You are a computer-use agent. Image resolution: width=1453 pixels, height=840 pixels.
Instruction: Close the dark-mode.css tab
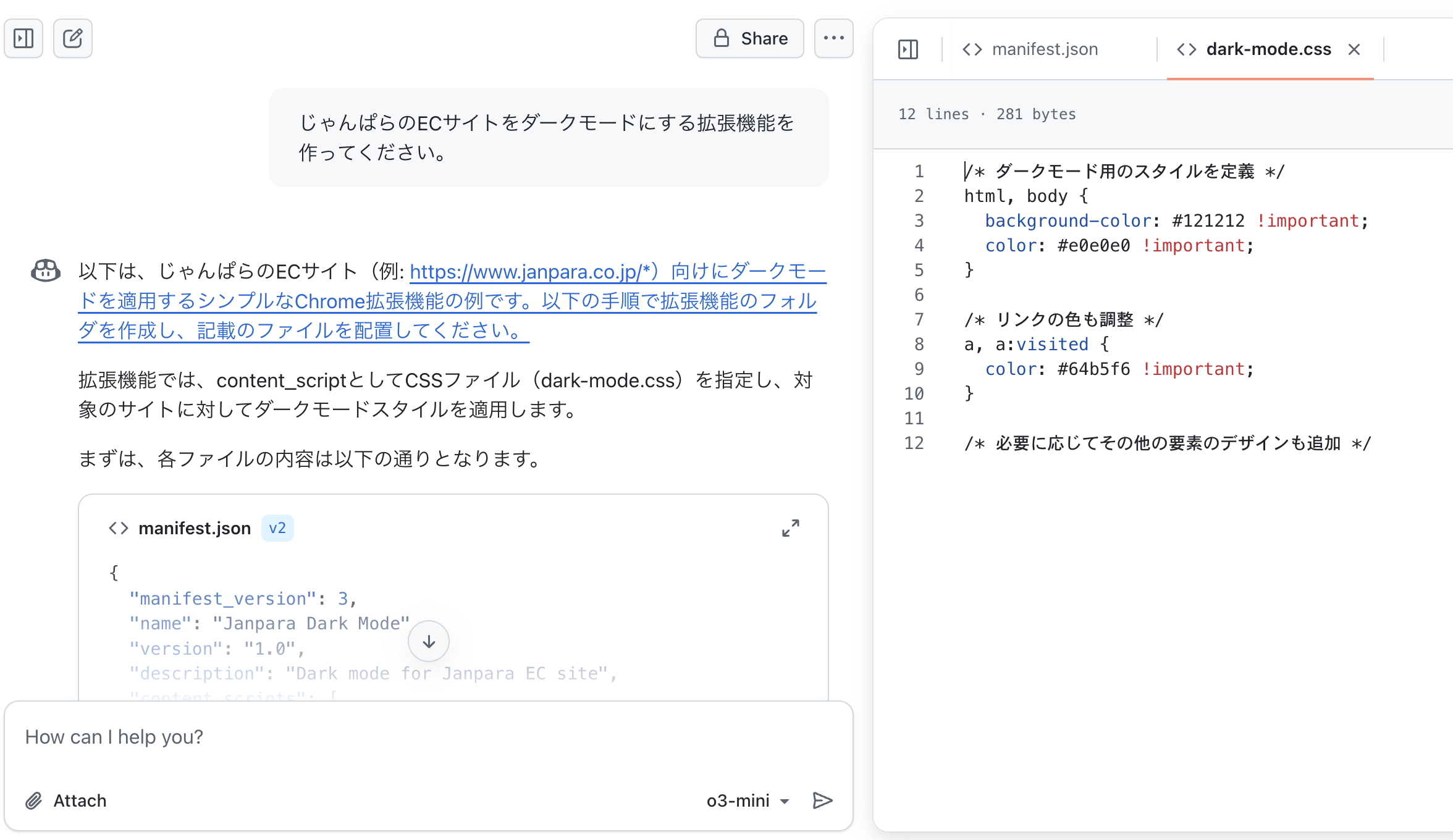[x=1354, y=49]
